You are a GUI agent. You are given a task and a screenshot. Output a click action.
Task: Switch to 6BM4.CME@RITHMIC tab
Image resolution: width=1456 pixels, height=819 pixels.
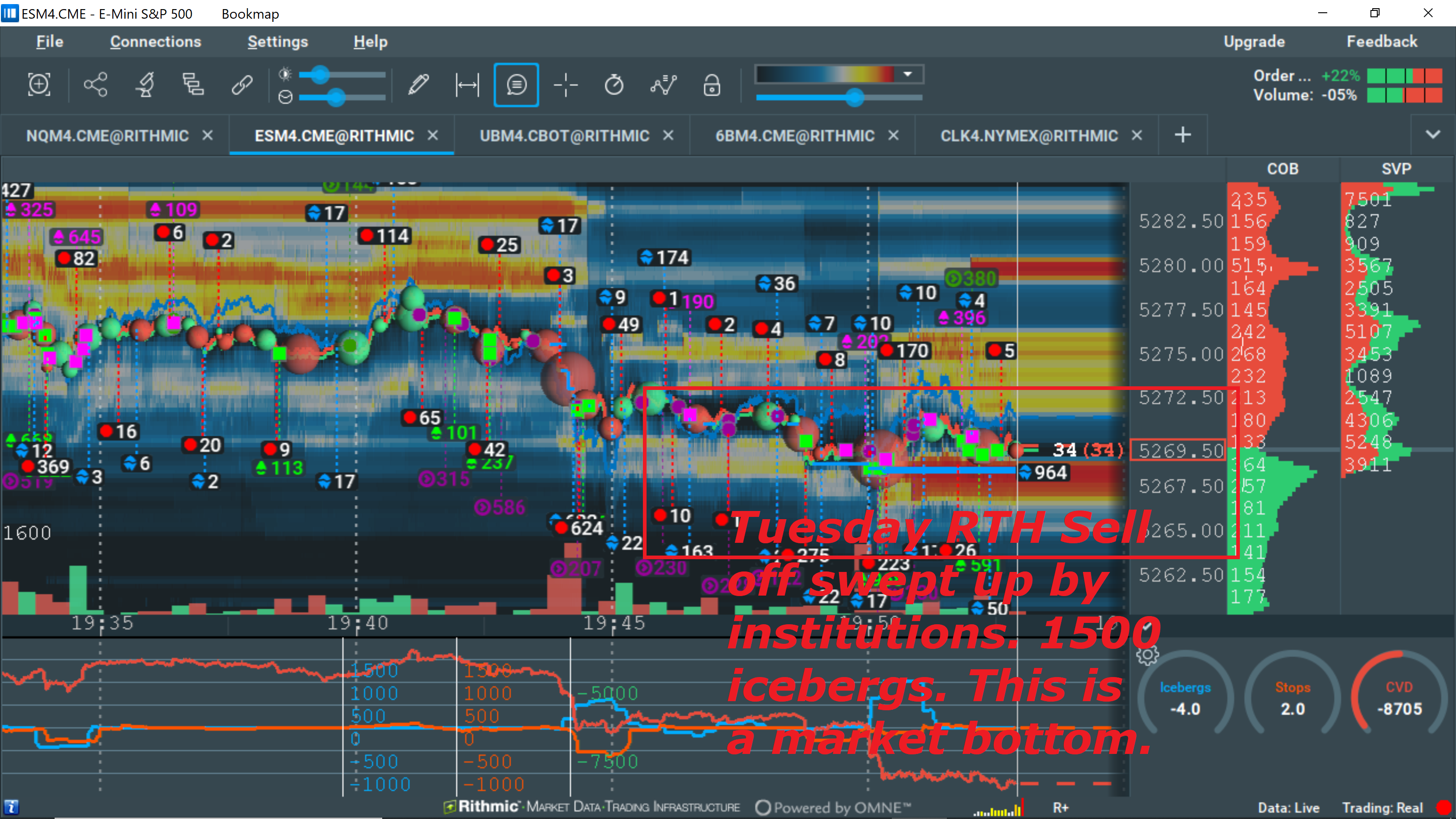point(795,136)
